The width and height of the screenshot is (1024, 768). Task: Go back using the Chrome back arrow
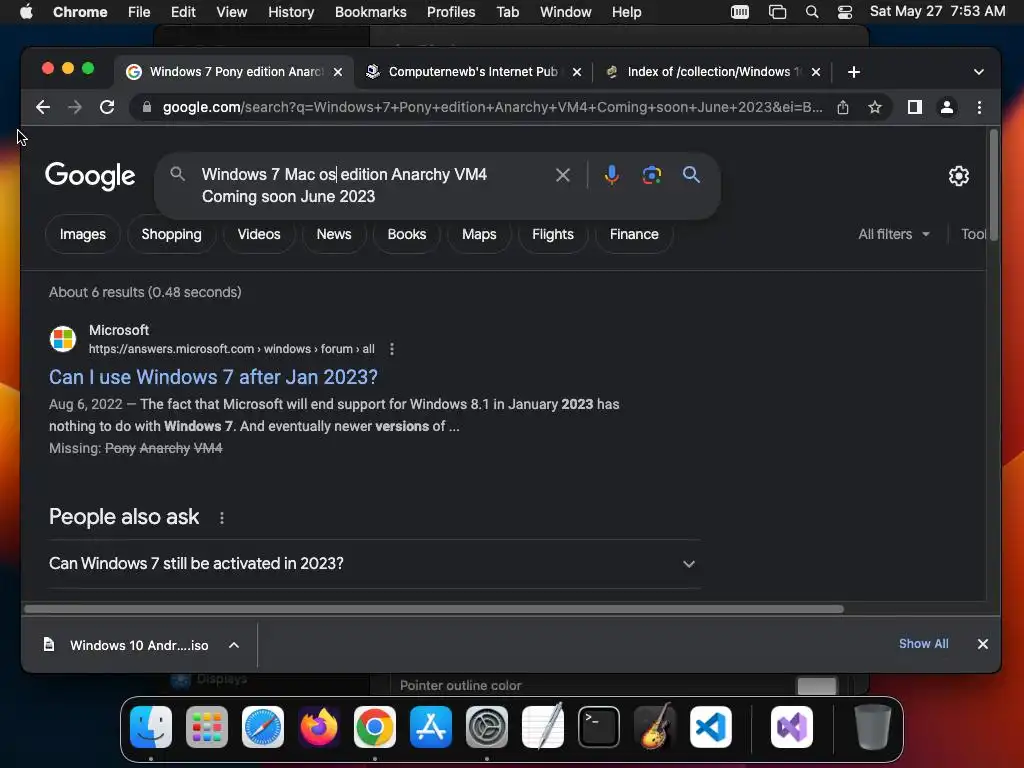43,107
